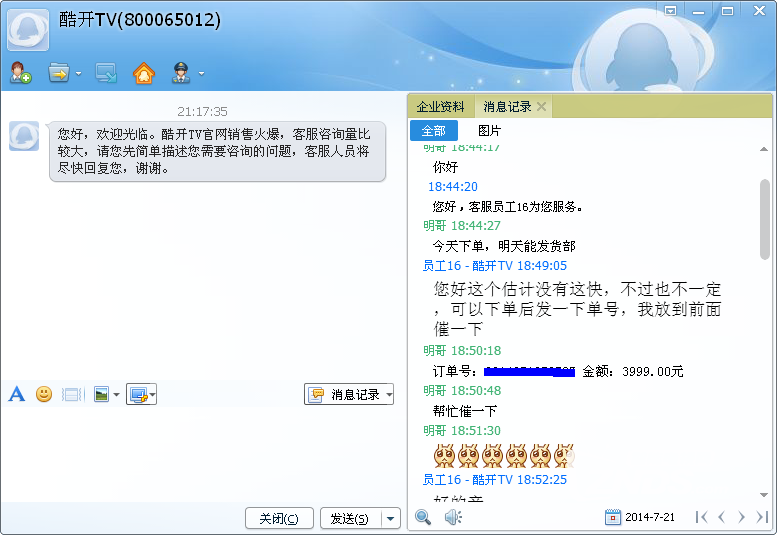This screenshot has width=777, height=535.
Task: Close the 消息记录 tab
Action: [x=542, y=107]
